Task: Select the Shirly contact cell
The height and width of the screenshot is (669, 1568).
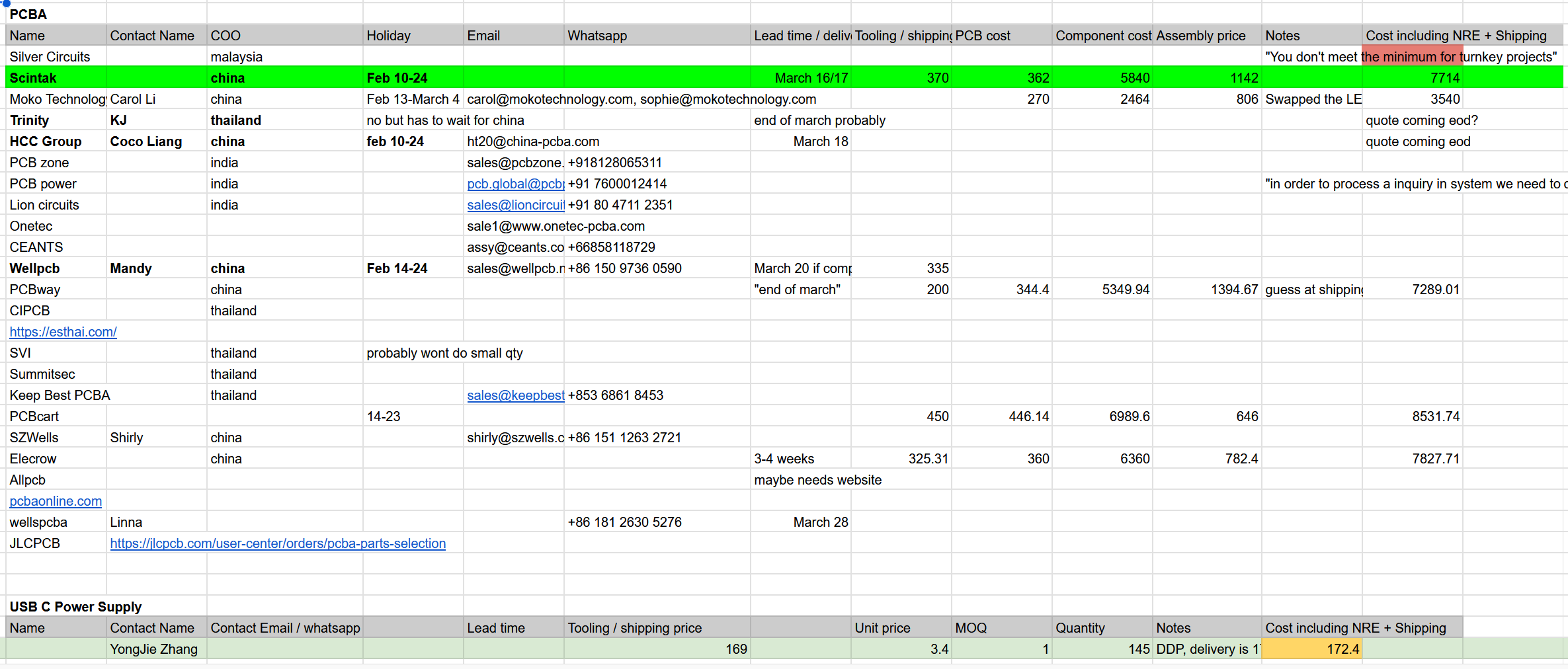Action: [157, 438]
